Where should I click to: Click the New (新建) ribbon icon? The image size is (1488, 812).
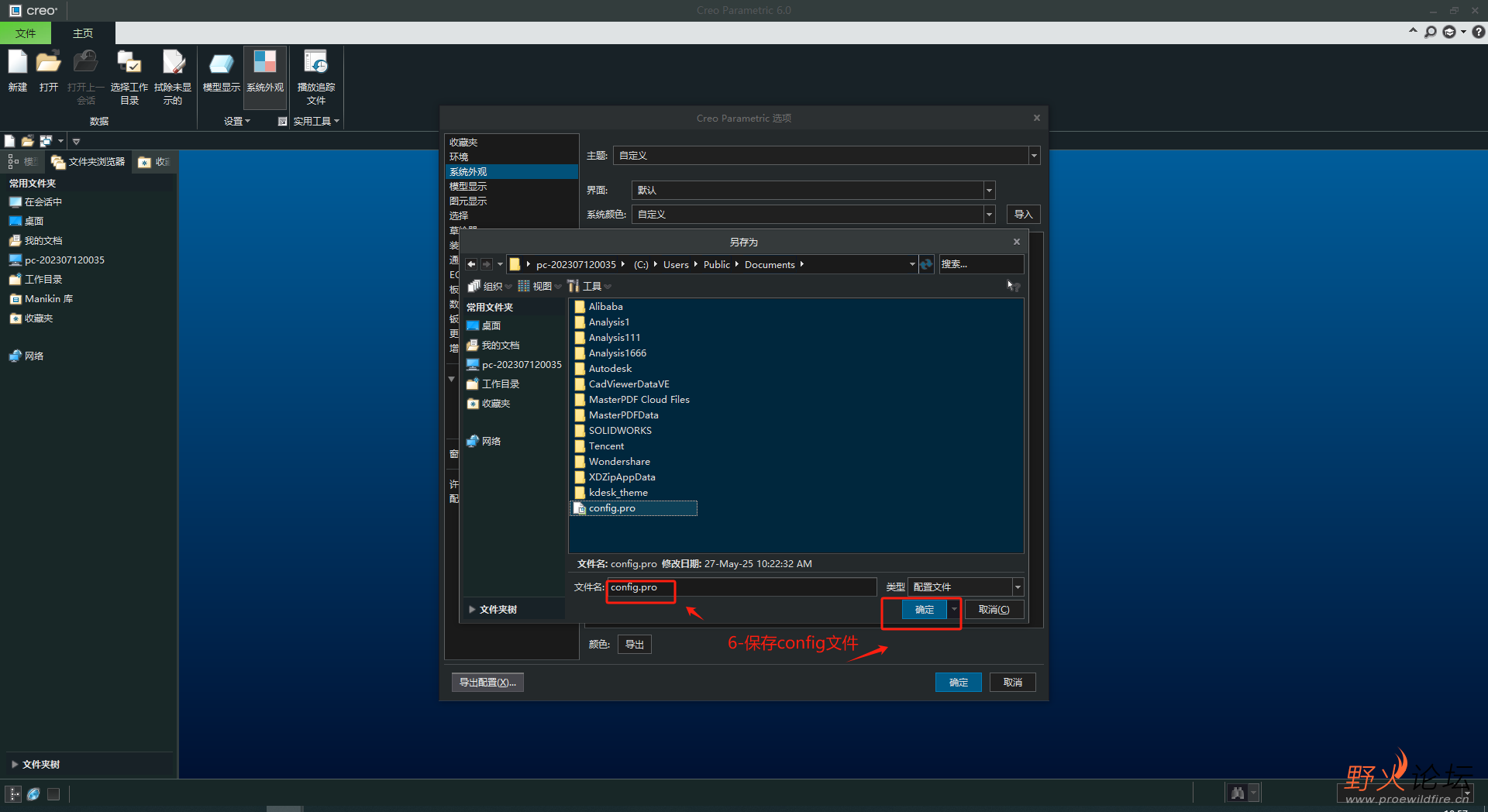click(17, 63)
